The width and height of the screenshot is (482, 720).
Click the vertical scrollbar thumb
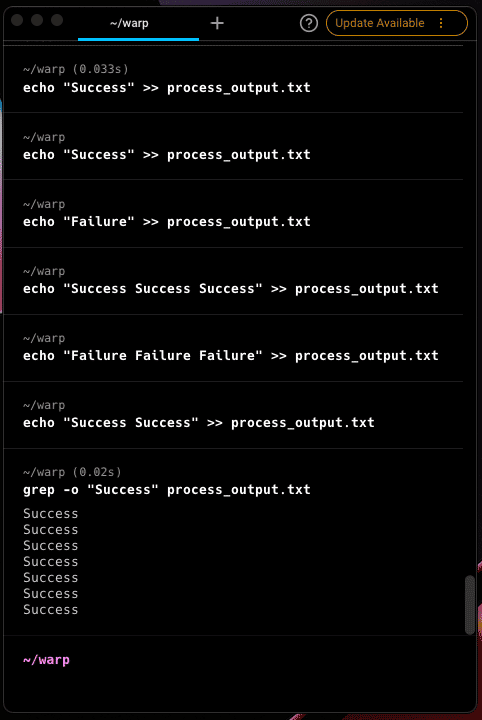[x=469, y=605]
